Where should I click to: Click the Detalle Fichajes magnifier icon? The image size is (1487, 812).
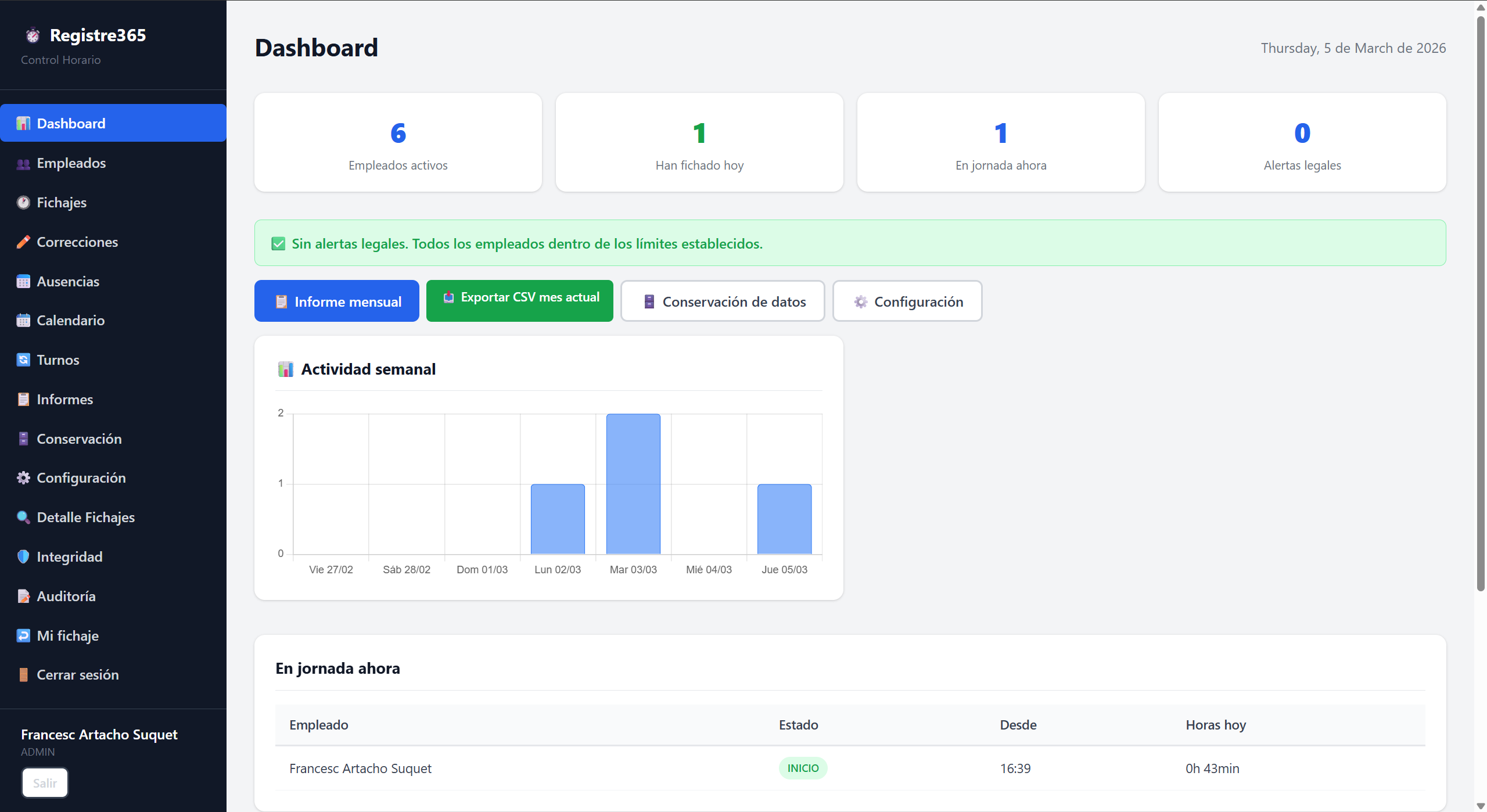point(23,517)
